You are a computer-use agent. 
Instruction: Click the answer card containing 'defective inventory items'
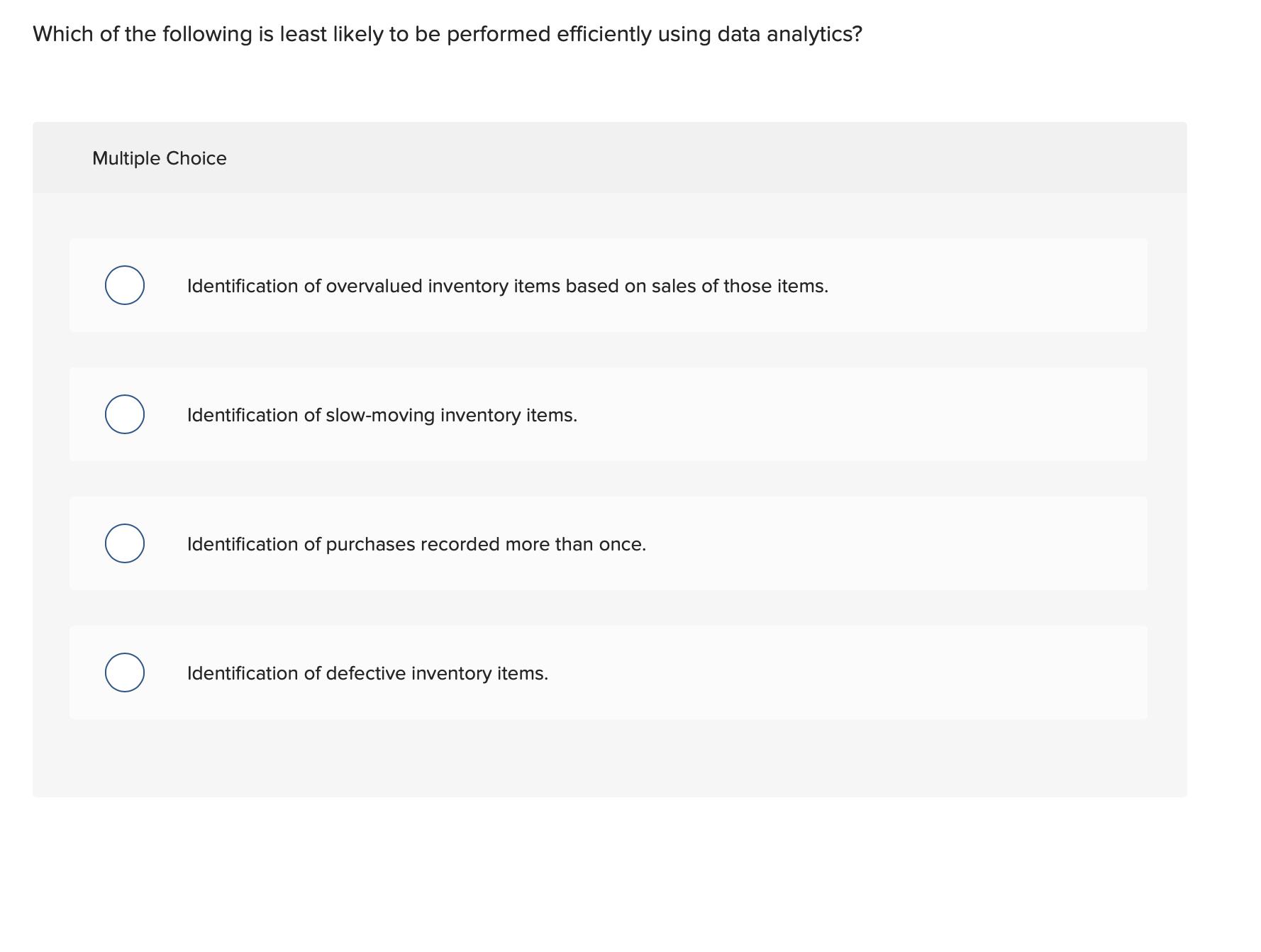pyautogui.click(x=609, y=671)
